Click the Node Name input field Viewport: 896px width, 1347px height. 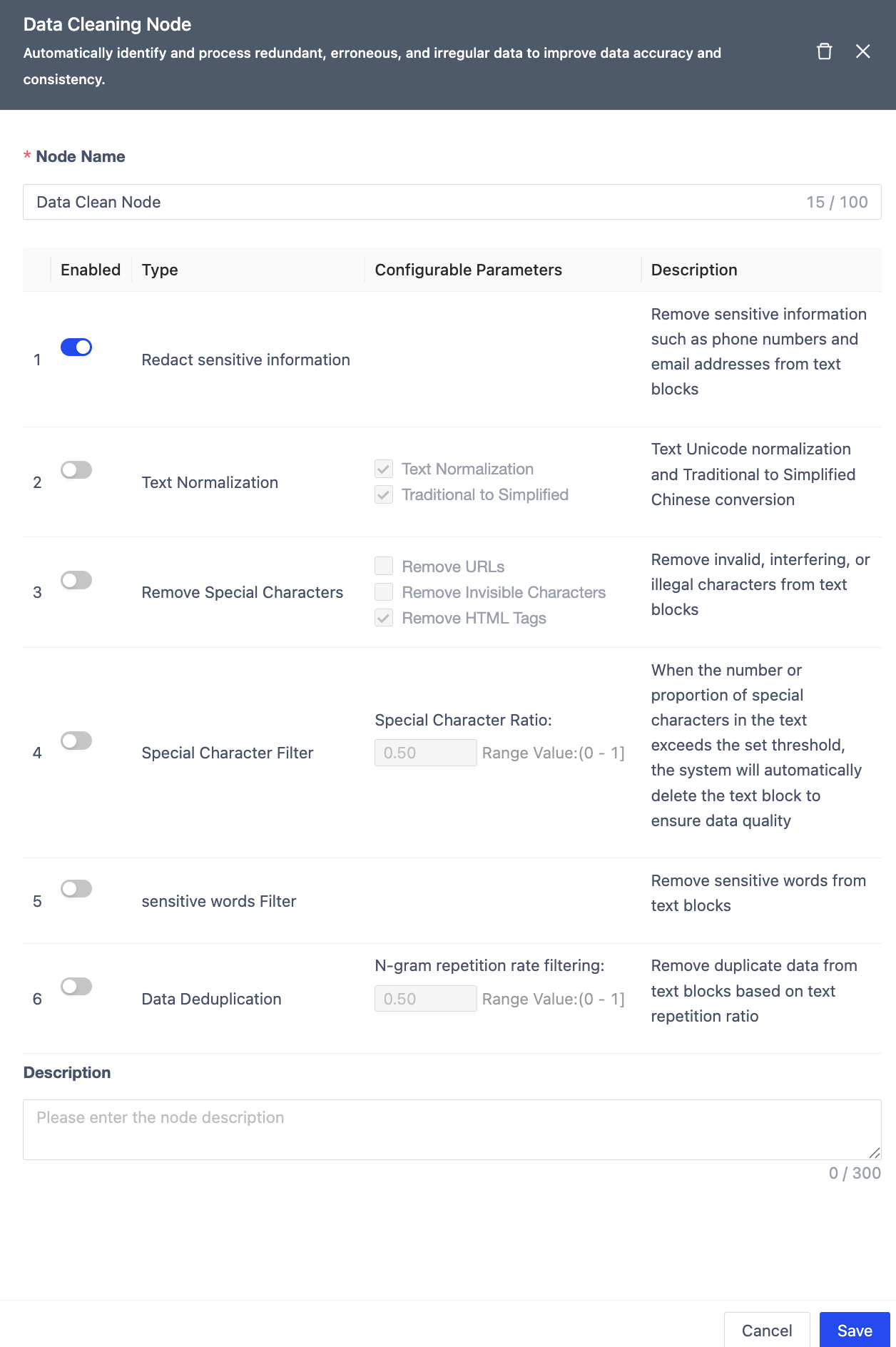[x=414, y=202]
